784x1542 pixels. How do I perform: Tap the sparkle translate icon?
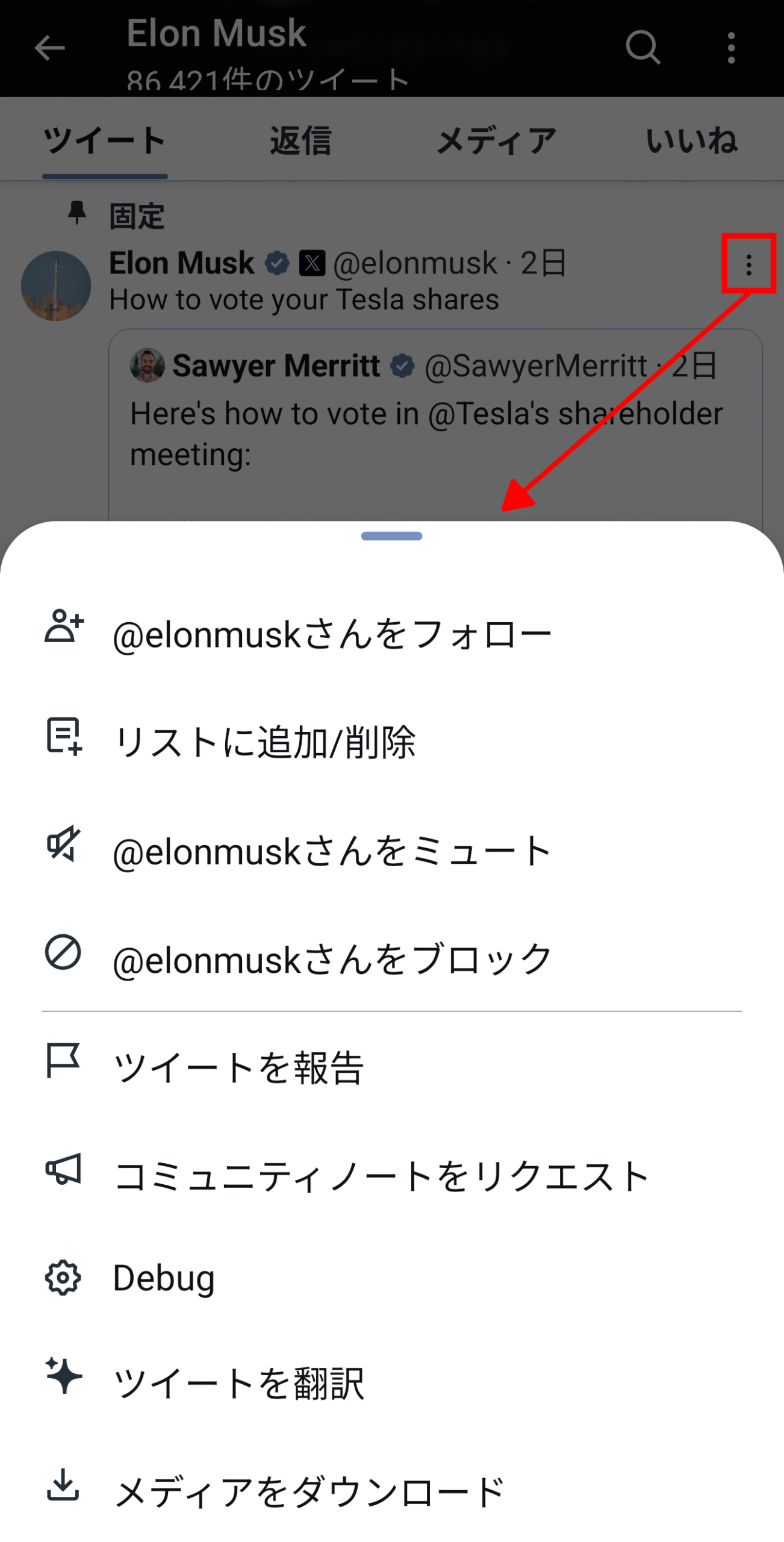(63, 1376)
